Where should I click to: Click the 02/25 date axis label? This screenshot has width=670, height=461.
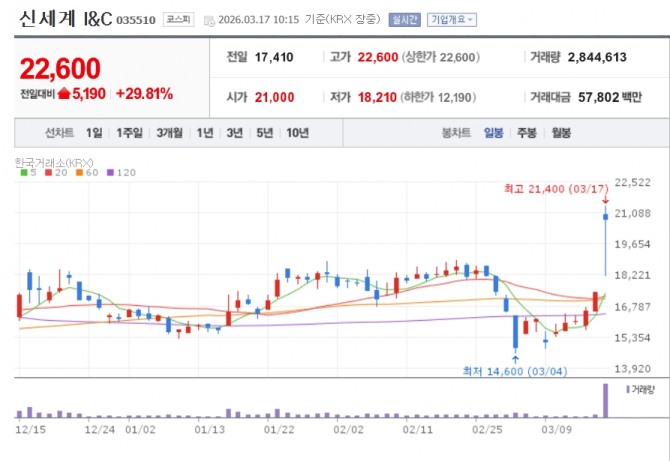pyautogui.click(x=487, y=429)
